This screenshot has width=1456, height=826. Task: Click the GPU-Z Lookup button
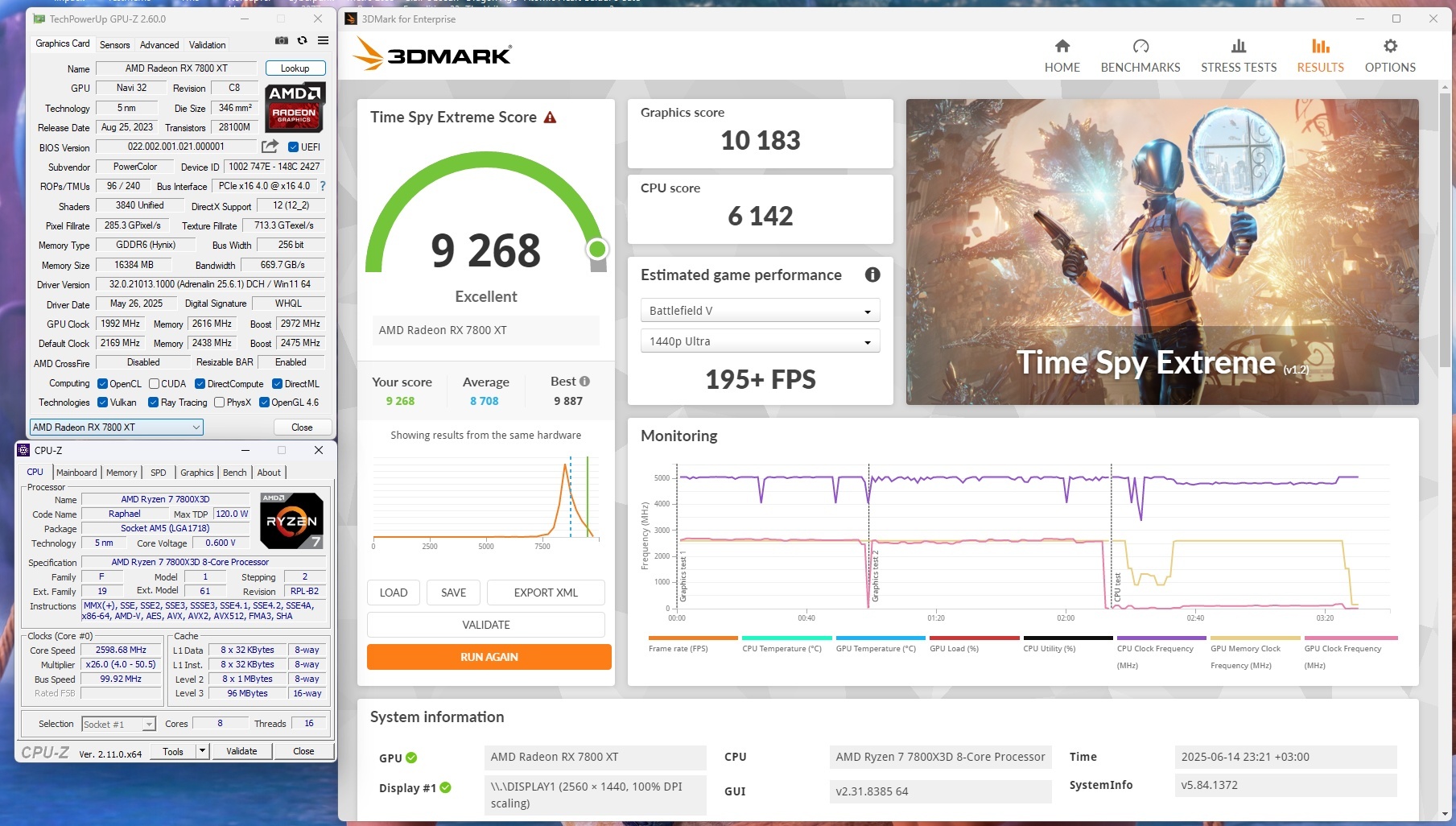[x=295, y=68]
